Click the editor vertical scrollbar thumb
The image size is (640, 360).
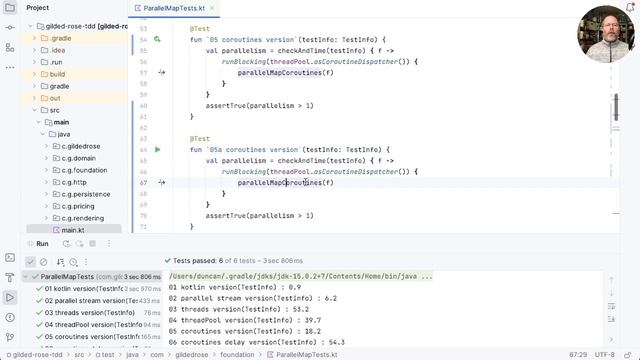click(x=616, y=107)
